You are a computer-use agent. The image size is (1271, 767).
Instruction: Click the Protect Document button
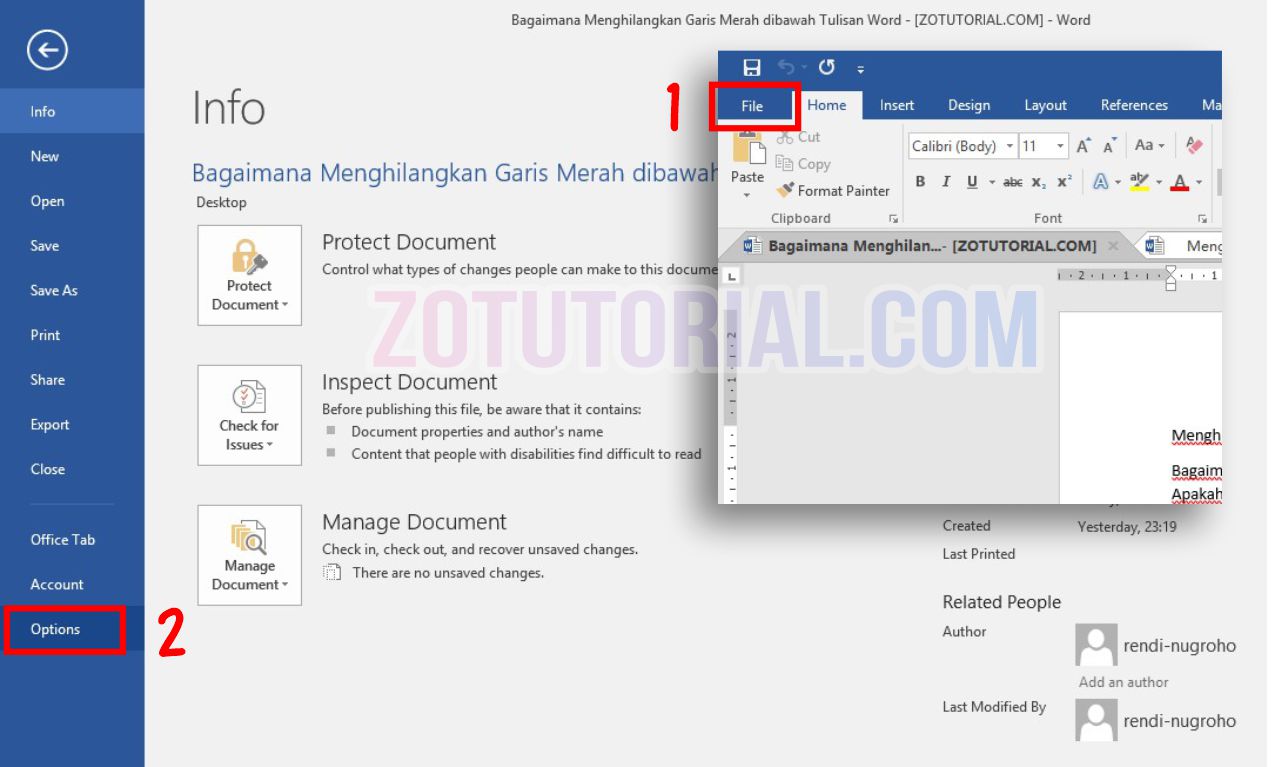point(249,275)
